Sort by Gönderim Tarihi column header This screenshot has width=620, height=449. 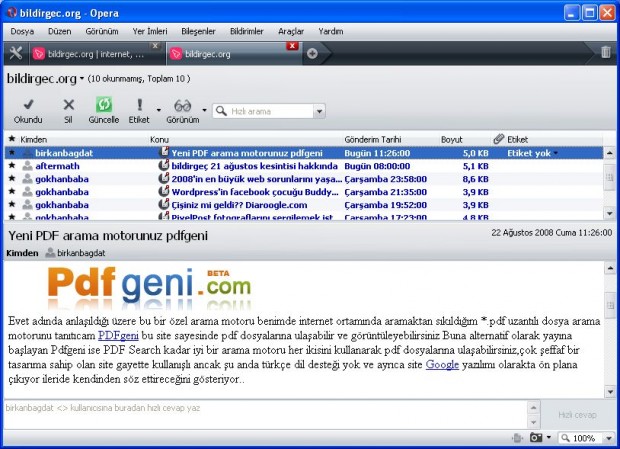point(372,139)
